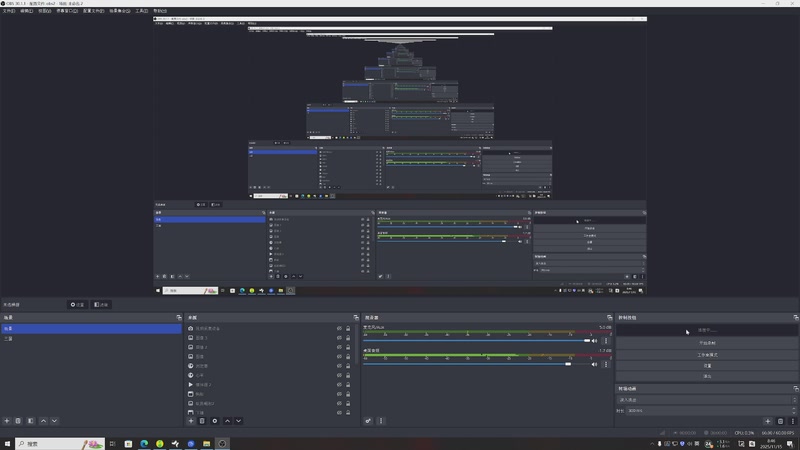Click 退出 Exit button in Controls
800x450 pixels.
pos(707,376)
